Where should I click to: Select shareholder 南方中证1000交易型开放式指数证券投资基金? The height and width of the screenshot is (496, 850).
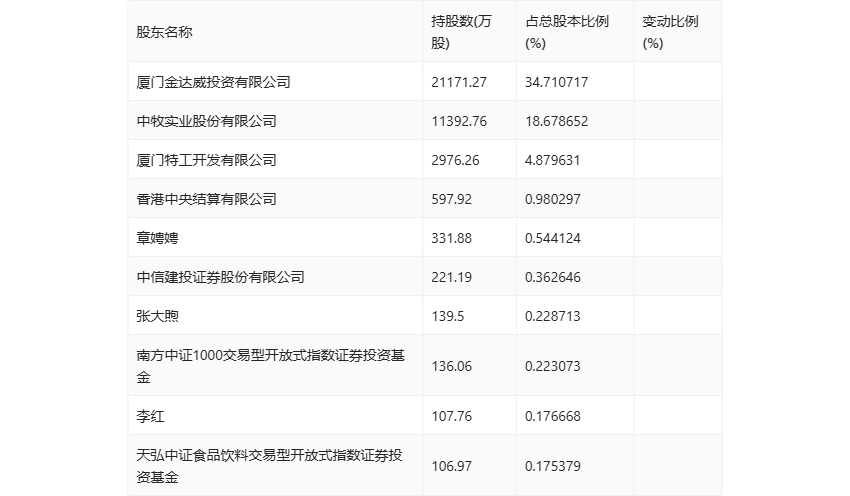[271, 366]
